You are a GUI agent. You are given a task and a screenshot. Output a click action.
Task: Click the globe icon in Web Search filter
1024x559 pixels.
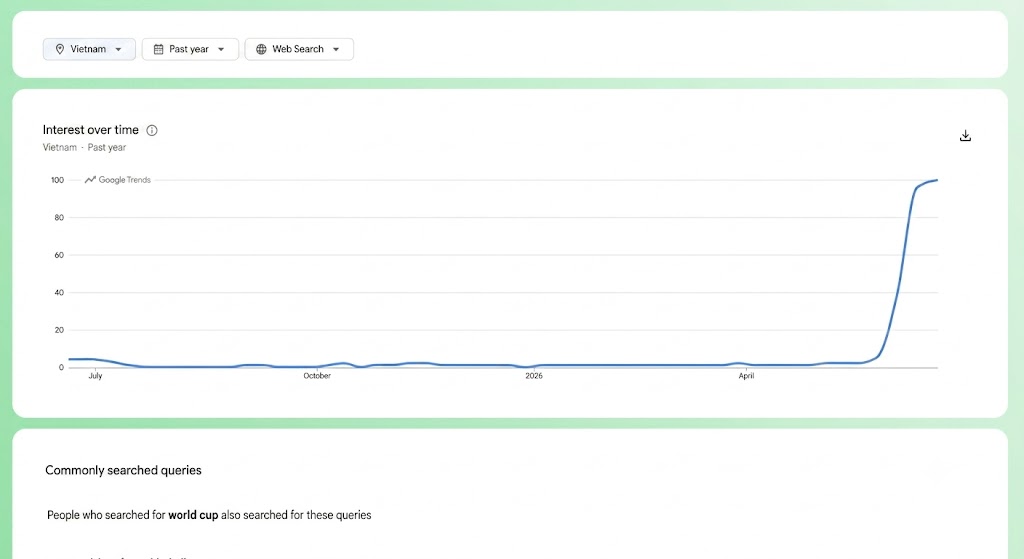pyautogui.click(x=261, y=49)
